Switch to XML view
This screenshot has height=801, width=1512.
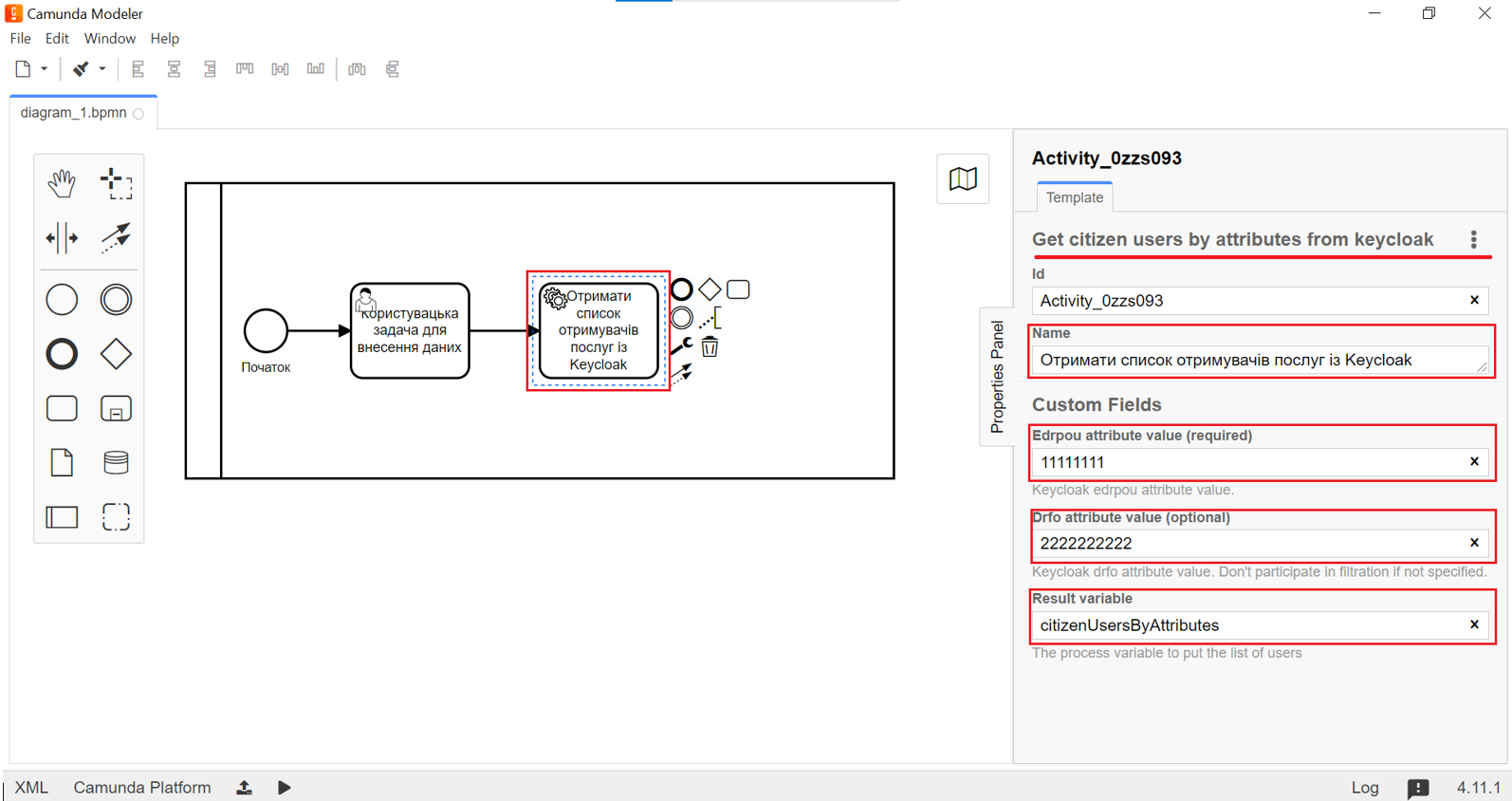click(31, 788)
